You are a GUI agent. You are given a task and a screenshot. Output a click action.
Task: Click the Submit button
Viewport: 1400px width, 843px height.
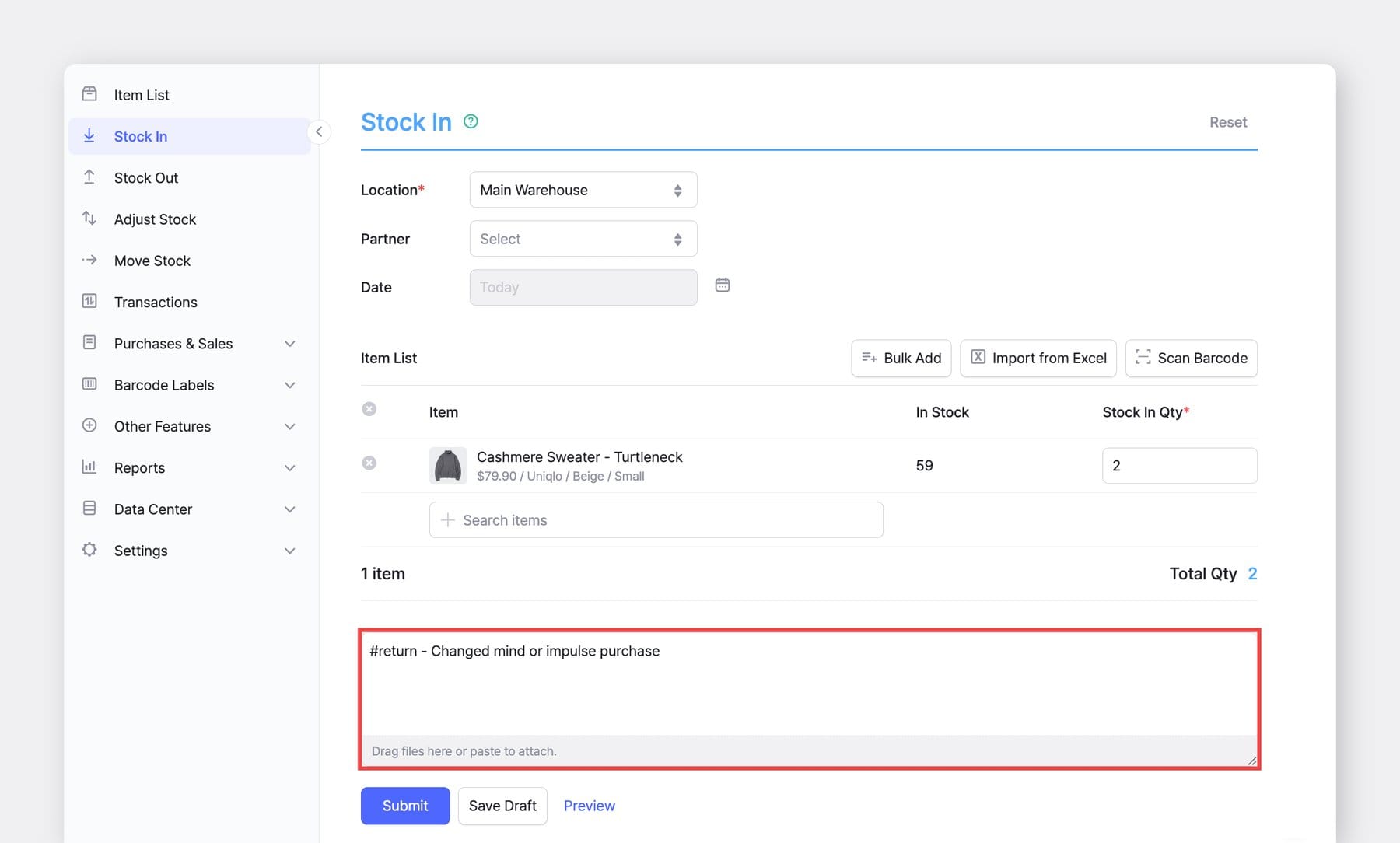pos(404,806)
